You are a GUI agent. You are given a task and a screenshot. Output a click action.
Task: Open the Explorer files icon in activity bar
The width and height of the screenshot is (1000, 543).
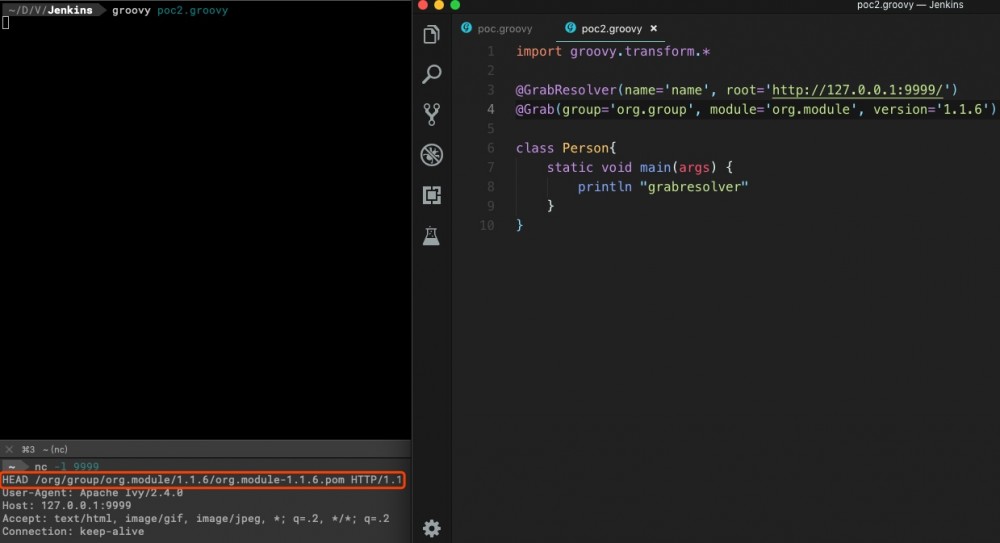432,34
